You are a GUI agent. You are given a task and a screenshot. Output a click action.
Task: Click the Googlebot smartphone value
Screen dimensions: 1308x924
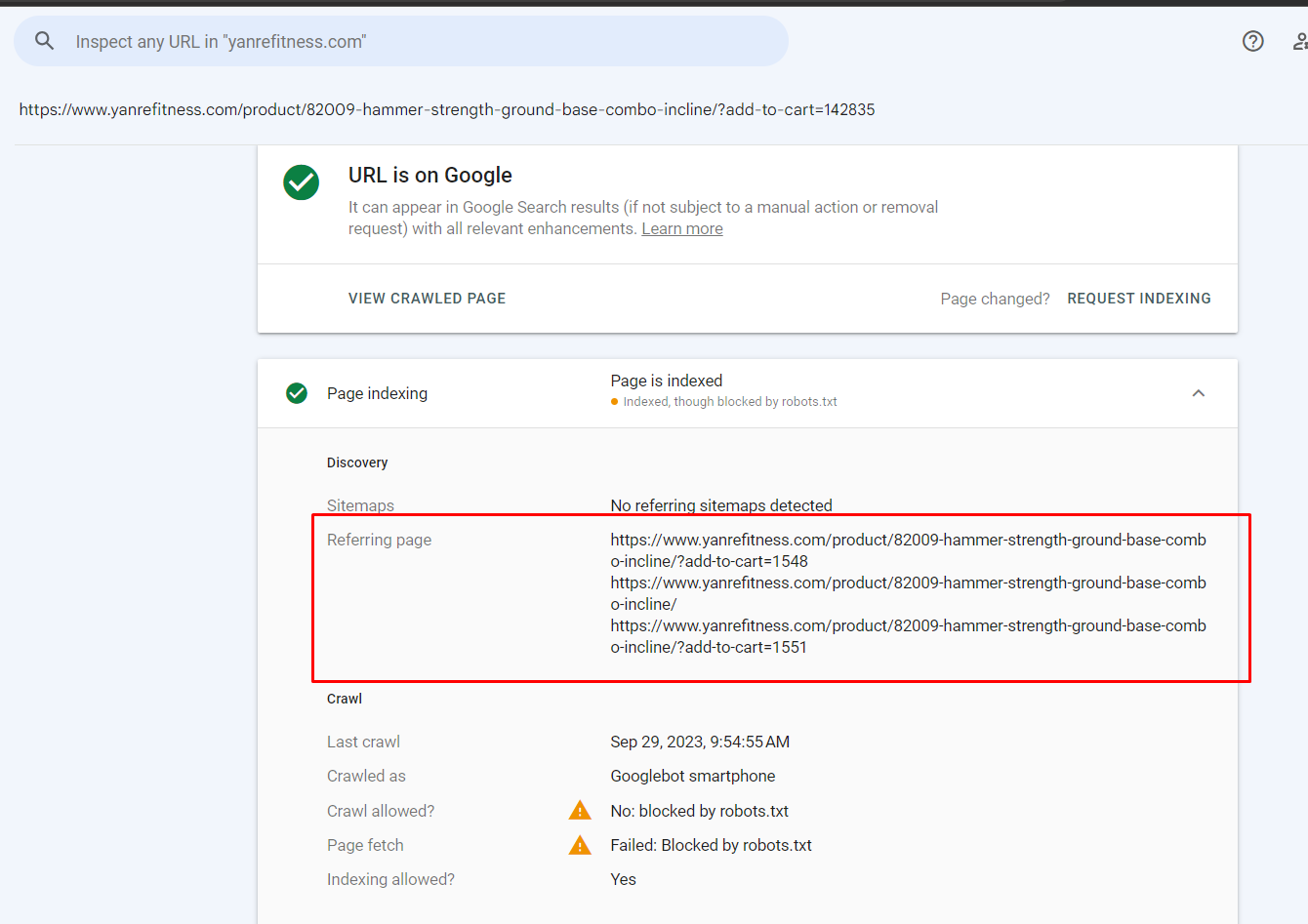[x=693, y=776]
